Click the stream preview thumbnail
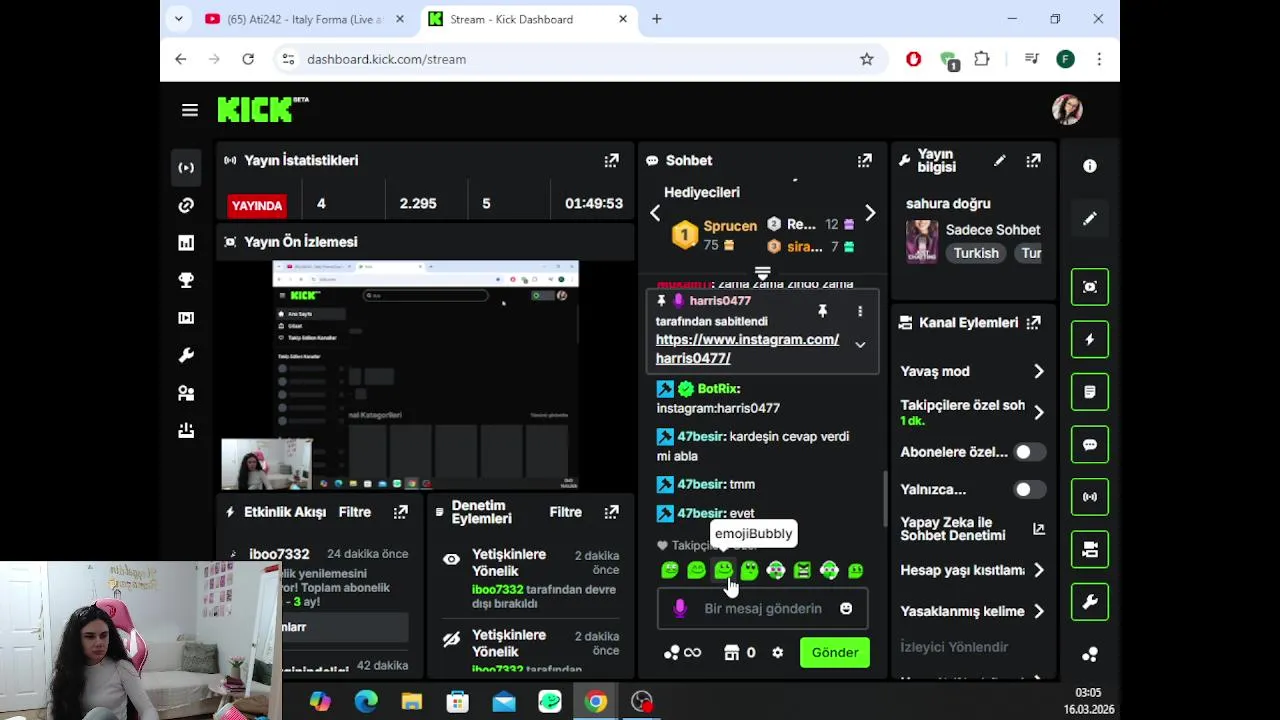 (425, 375)
